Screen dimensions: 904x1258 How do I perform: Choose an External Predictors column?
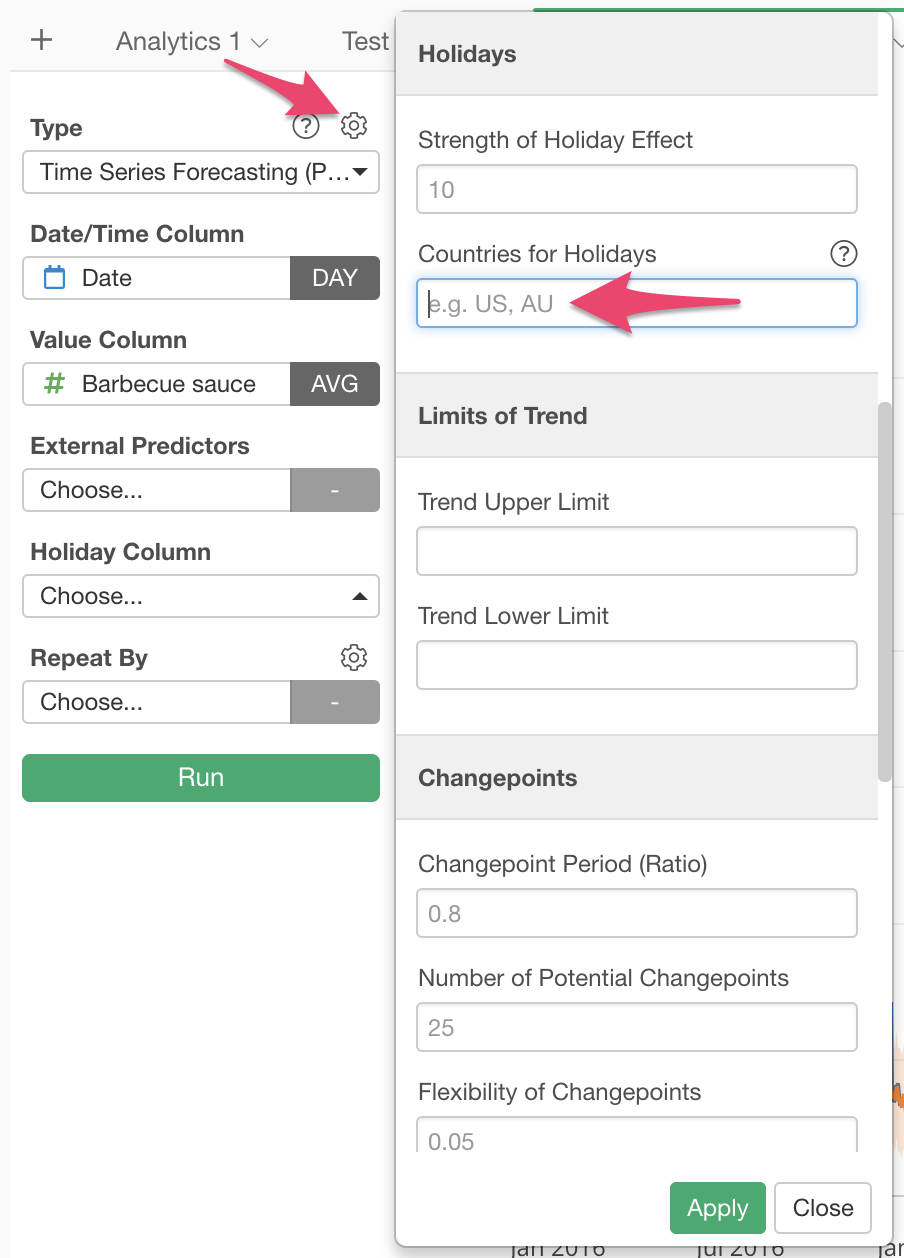coord(157,490)
